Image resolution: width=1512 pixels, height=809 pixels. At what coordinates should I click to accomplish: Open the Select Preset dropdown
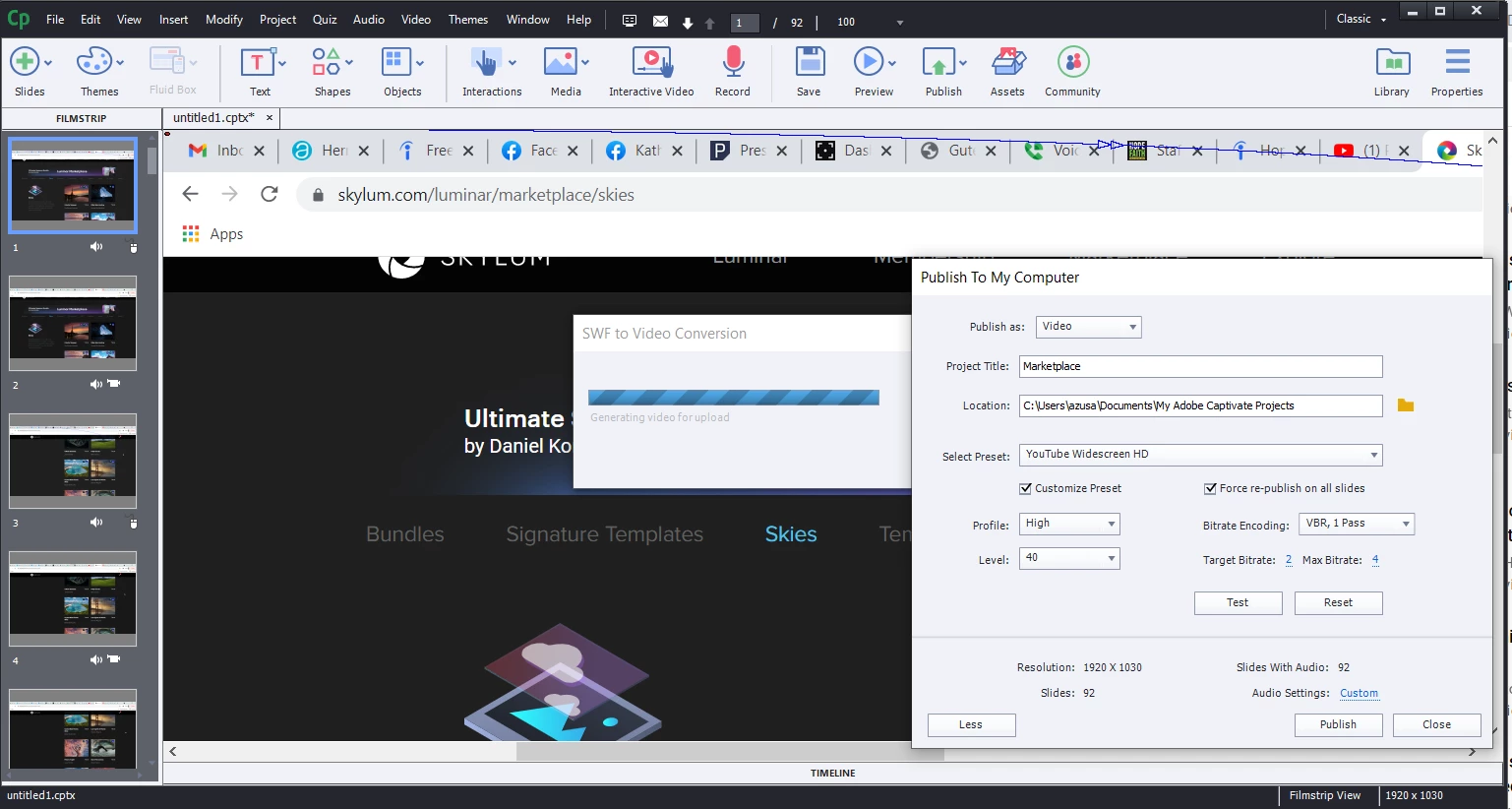pos(1201,455)
